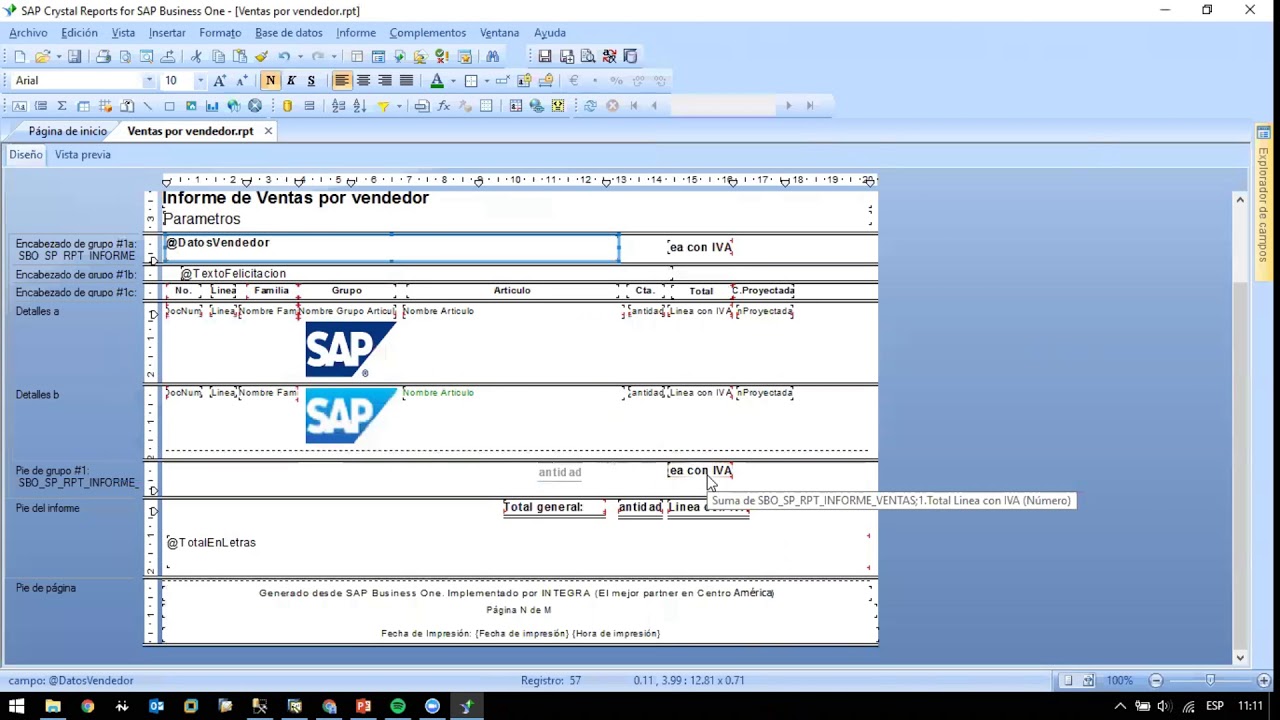The height and width of the screenshot is (720, 1280).
Task: Toggle the lock format icon
Action: [525, 81]
